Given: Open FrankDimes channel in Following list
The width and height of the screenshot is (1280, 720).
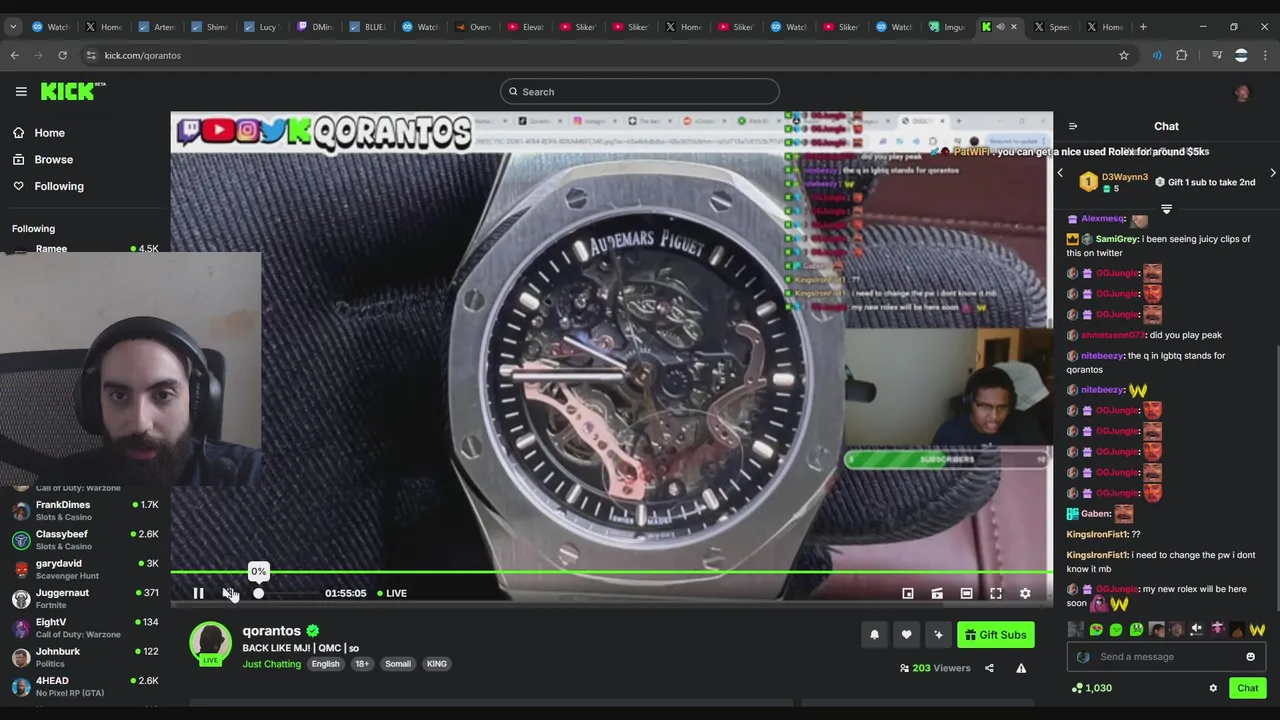Looking at the screenshot, I should [85, 511].
